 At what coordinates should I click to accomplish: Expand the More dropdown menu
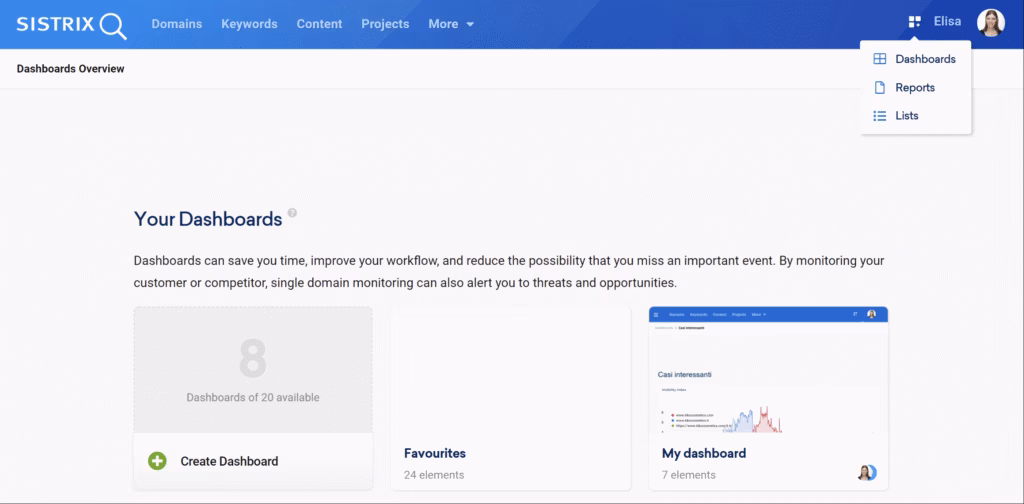451,24
